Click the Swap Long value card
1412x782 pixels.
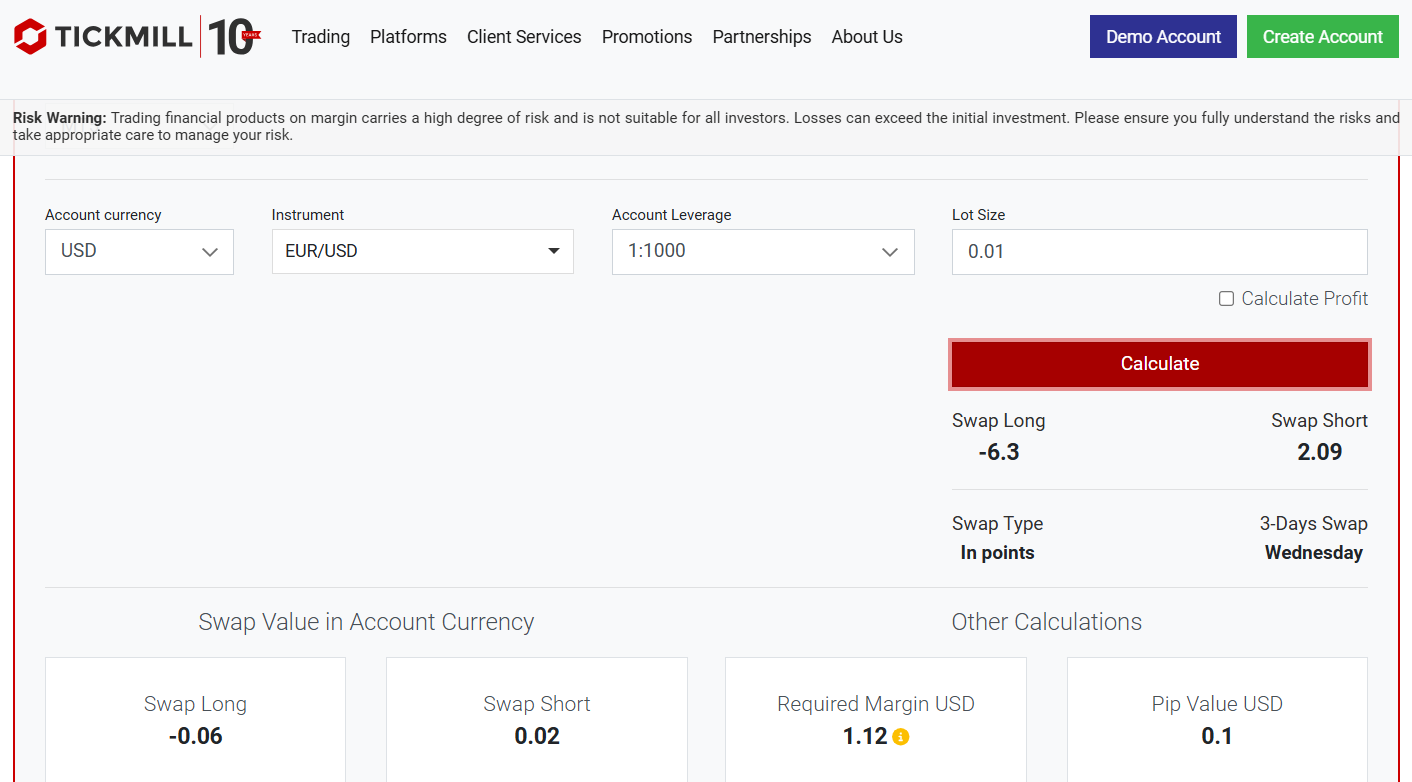(x=195, y=720)
